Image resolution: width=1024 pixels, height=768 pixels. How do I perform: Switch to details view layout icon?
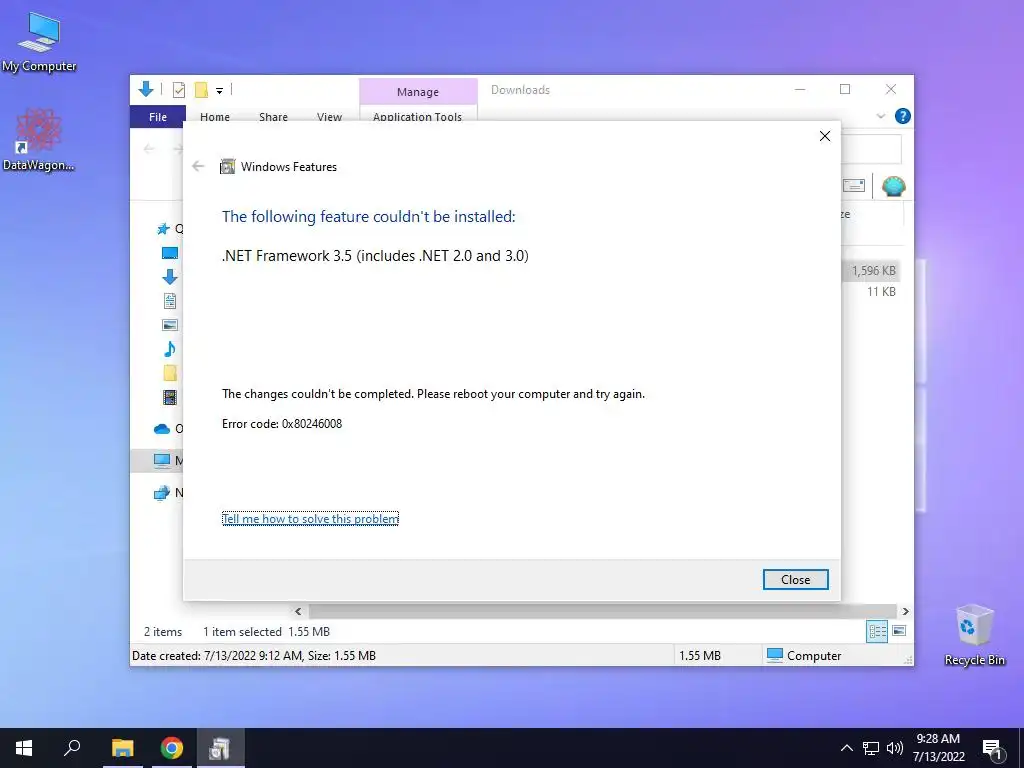click(x=877, y=631)
